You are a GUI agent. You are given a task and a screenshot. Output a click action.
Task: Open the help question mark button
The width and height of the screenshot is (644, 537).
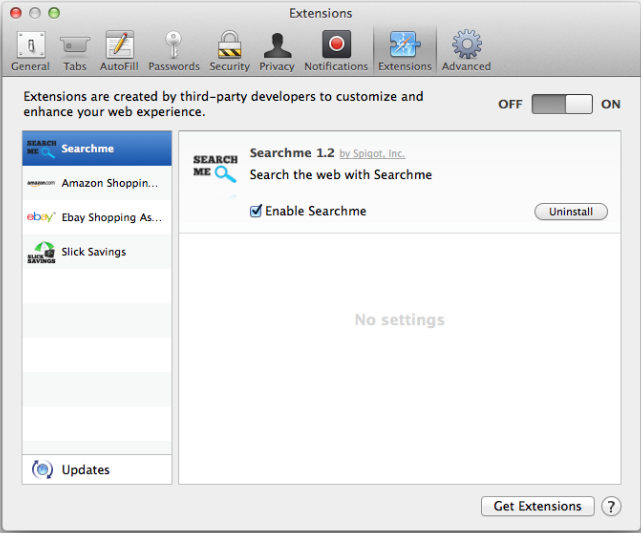(x=611, y=507)
